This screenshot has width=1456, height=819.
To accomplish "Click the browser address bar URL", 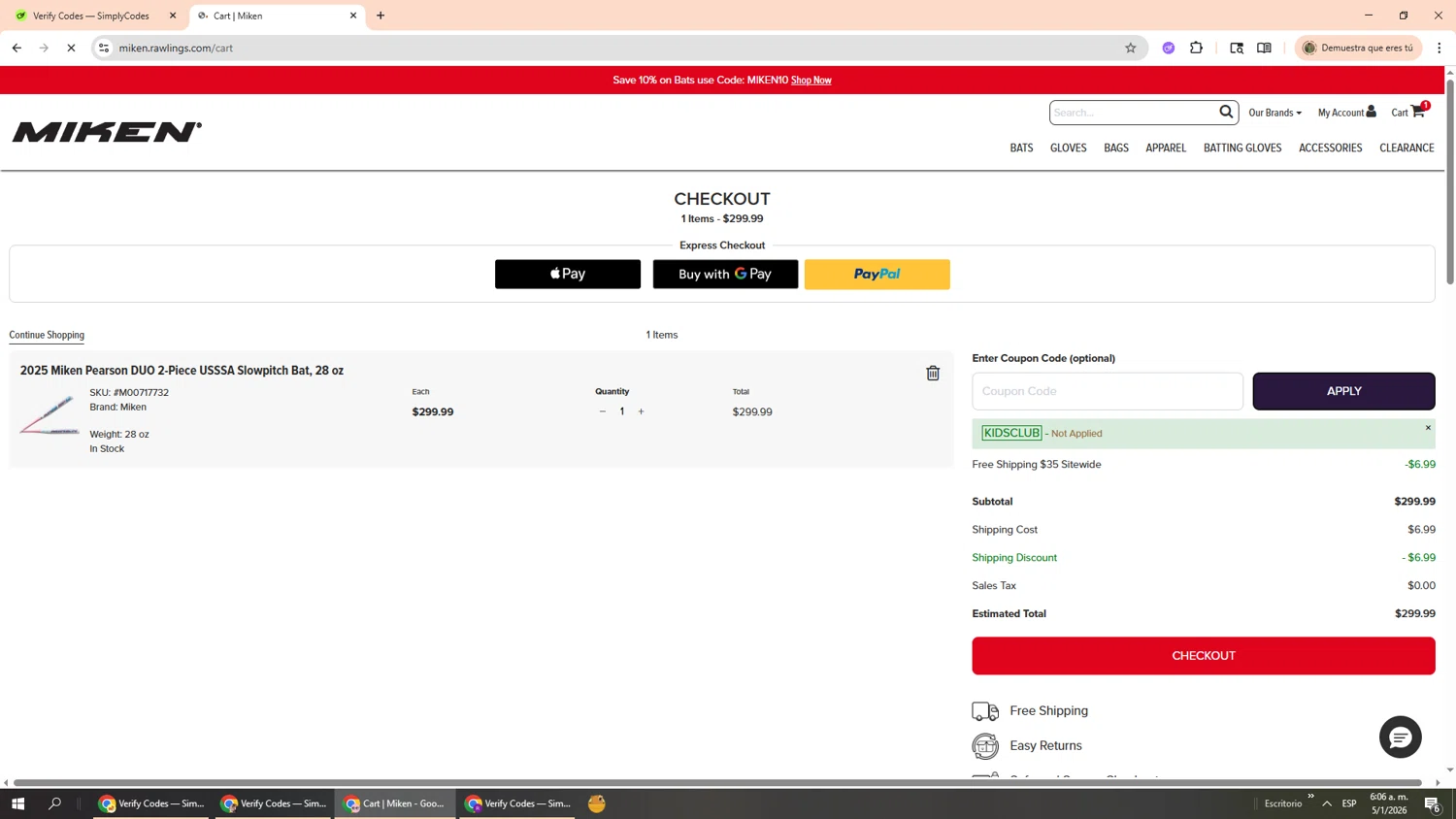I will (x=176, y=48).
